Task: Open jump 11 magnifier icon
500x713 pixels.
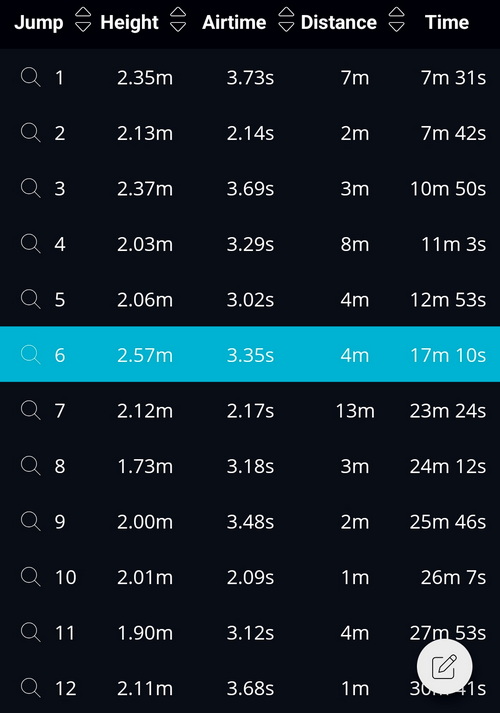Action: [30, 632]
